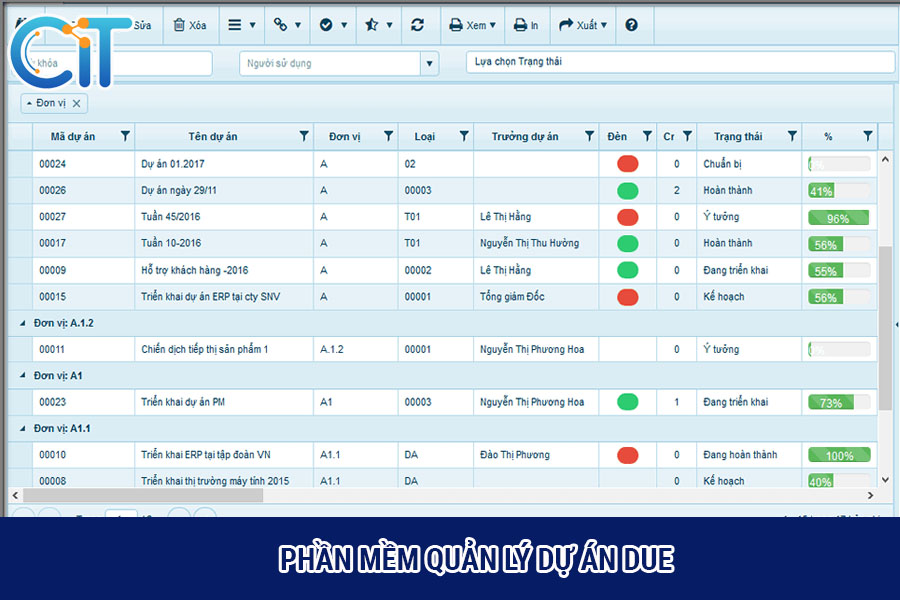Image resolution: width=900 pixels, height=600 pixels.
Task: Open help with the question mark icon
Action: point(631,25)
